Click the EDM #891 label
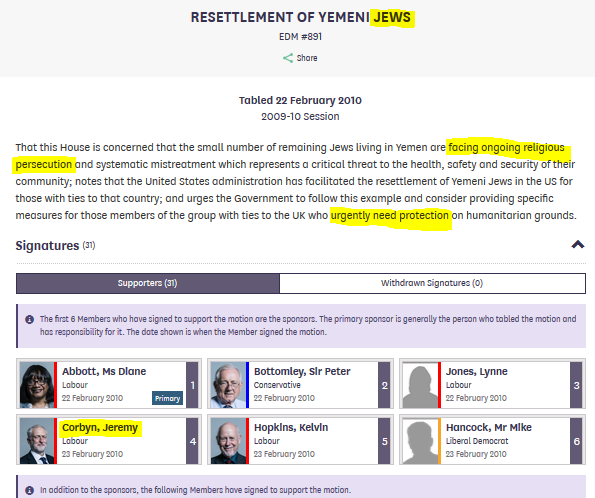 click(x=300, y=37)
